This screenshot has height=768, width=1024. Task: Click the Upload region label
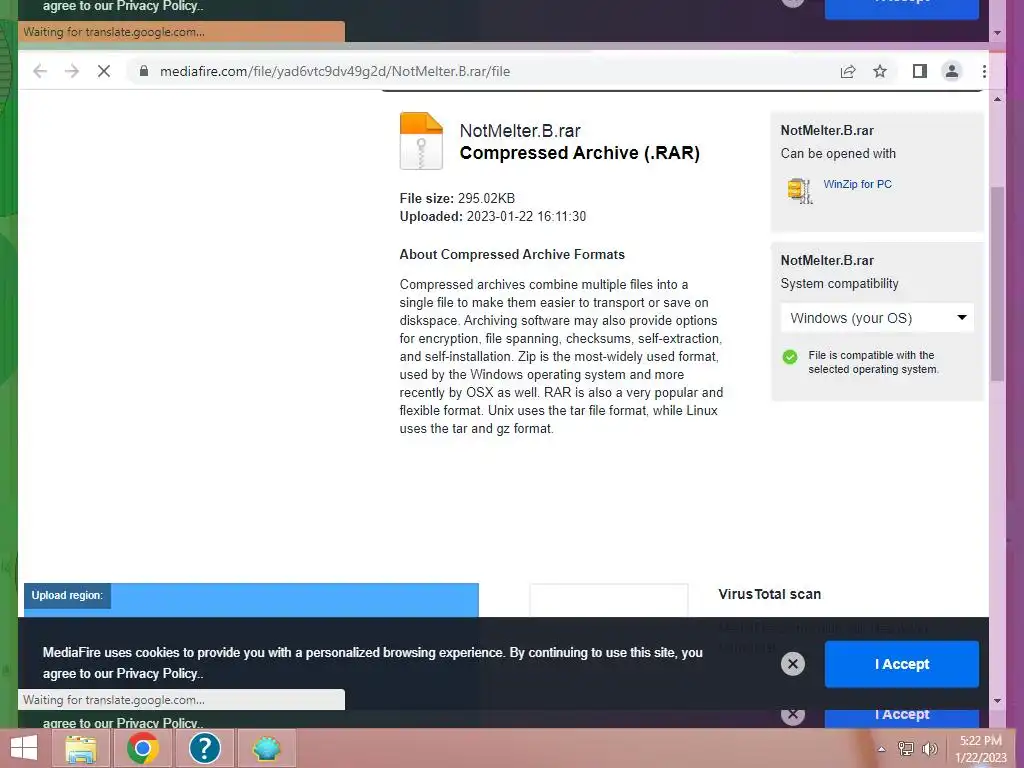point(67,596)
